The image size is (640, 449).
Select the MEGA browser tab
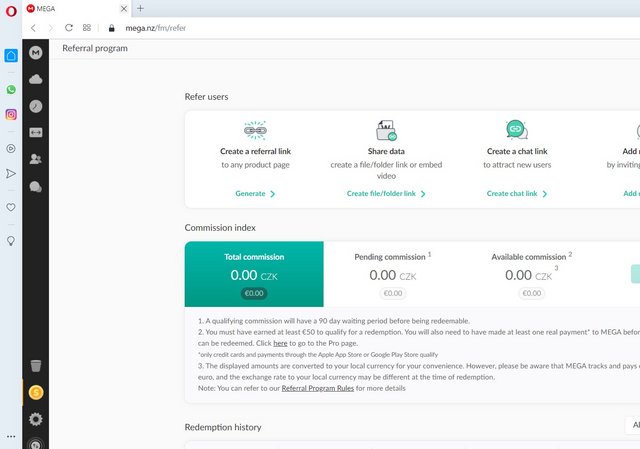pyautogui.click(x=77, y=9)
